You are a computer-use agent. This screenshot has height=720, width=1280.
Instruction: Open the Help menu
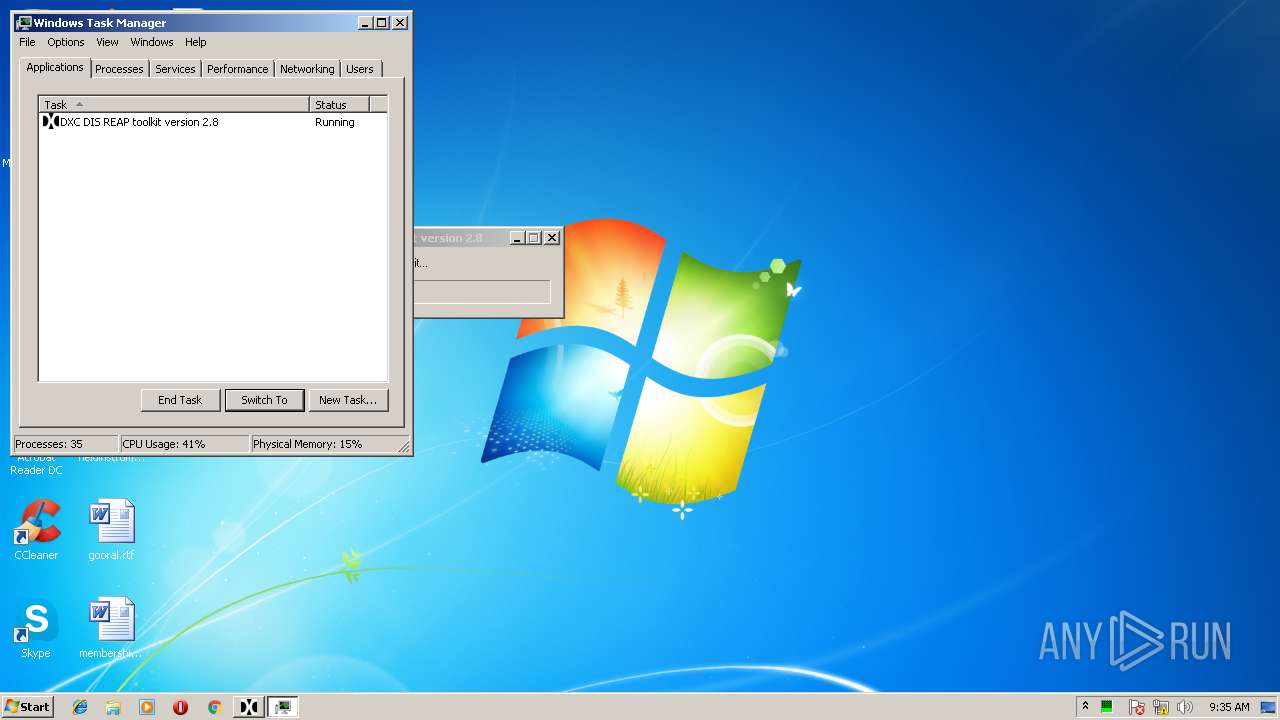click(x=196, y=42)
